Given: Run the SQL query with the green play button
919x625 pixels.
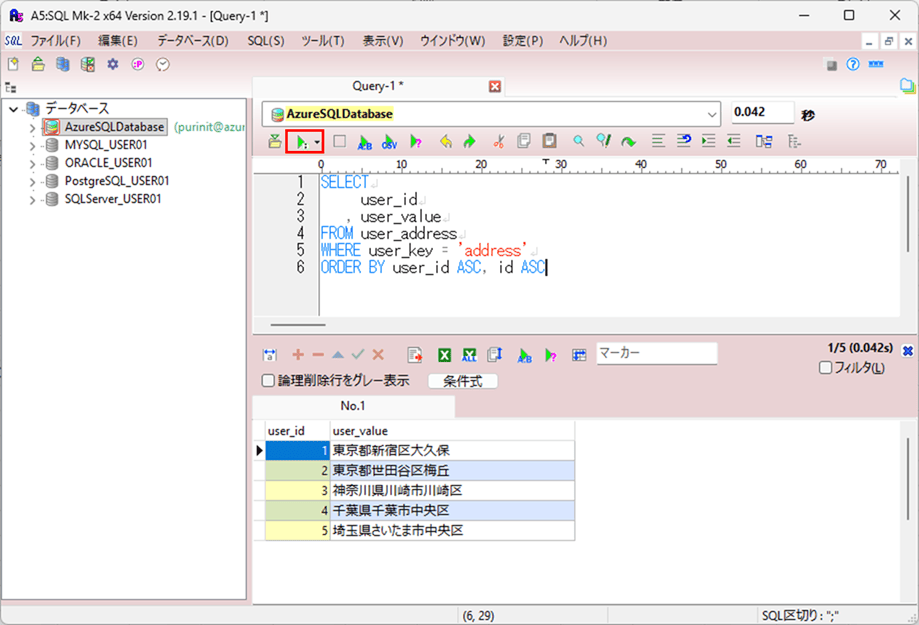Looking at the screenshot, I should tap(298, 142).
